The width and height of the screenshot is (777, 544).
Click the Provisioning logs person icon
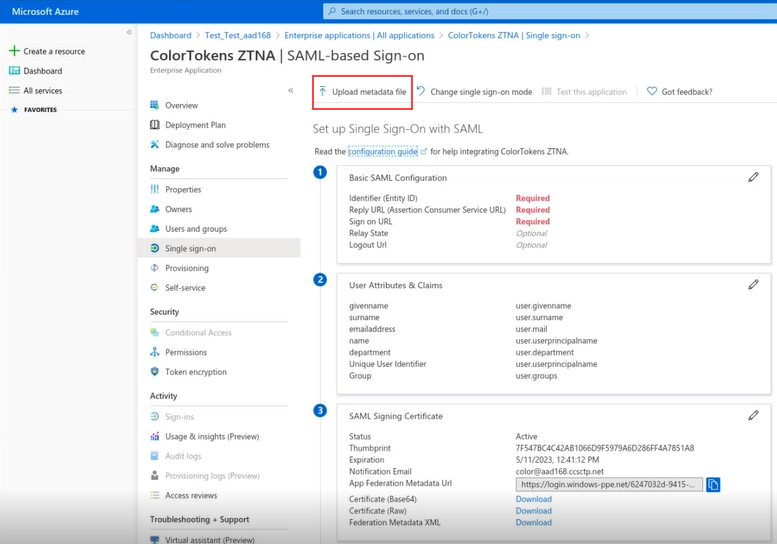[155, 475]
